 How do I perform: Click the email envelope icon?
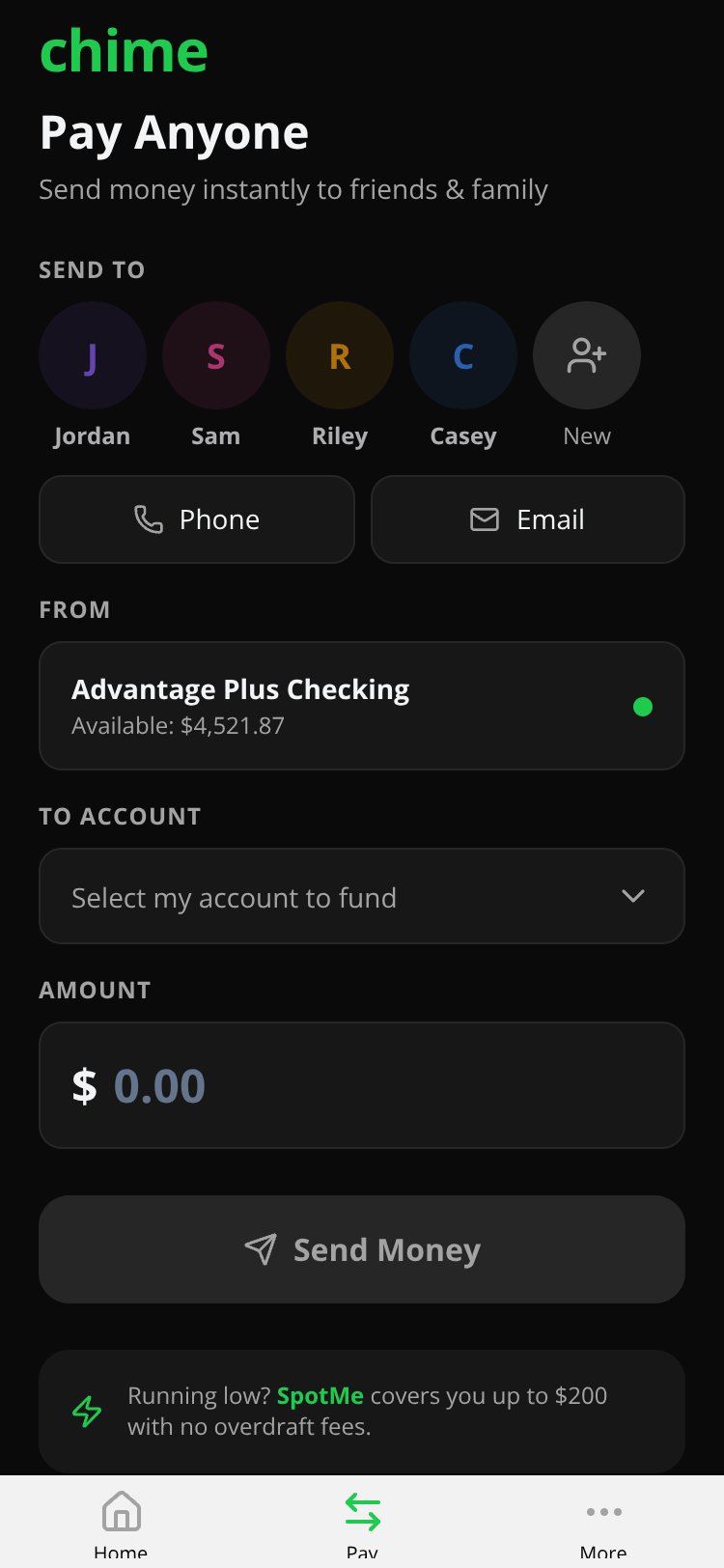click(x=485, y=519)
